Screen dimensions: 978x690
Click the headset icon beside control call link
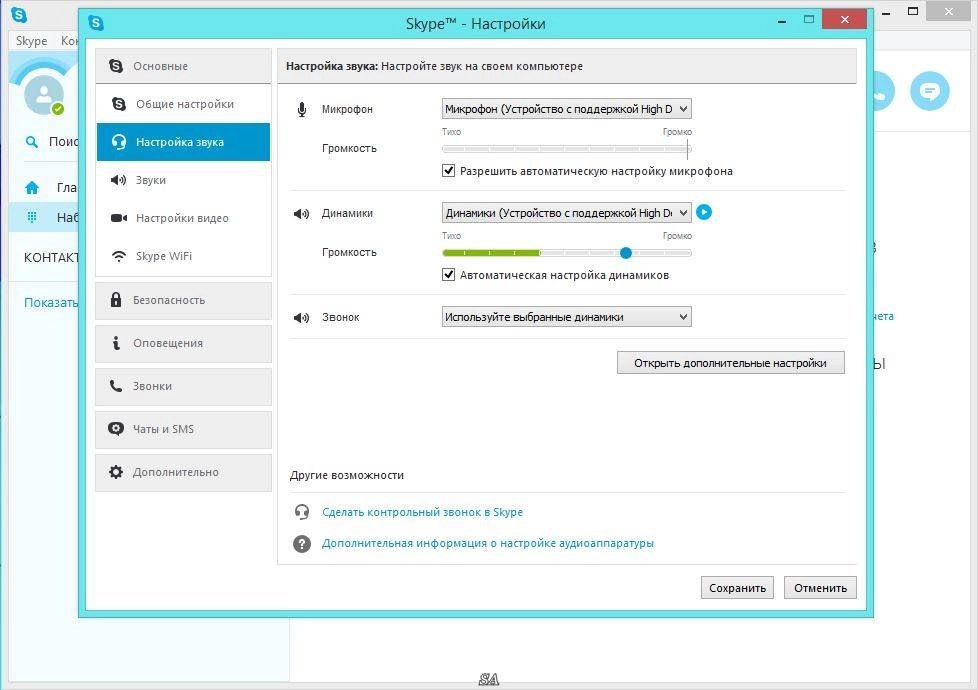pyautogui.click(x=302, y=512)
